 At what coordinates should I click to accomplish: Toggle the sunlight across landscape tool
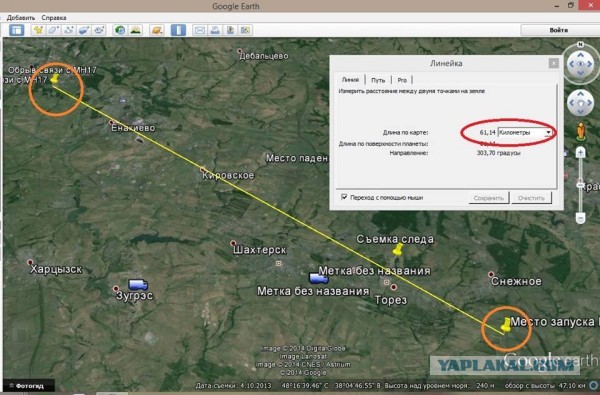[135, 30]
